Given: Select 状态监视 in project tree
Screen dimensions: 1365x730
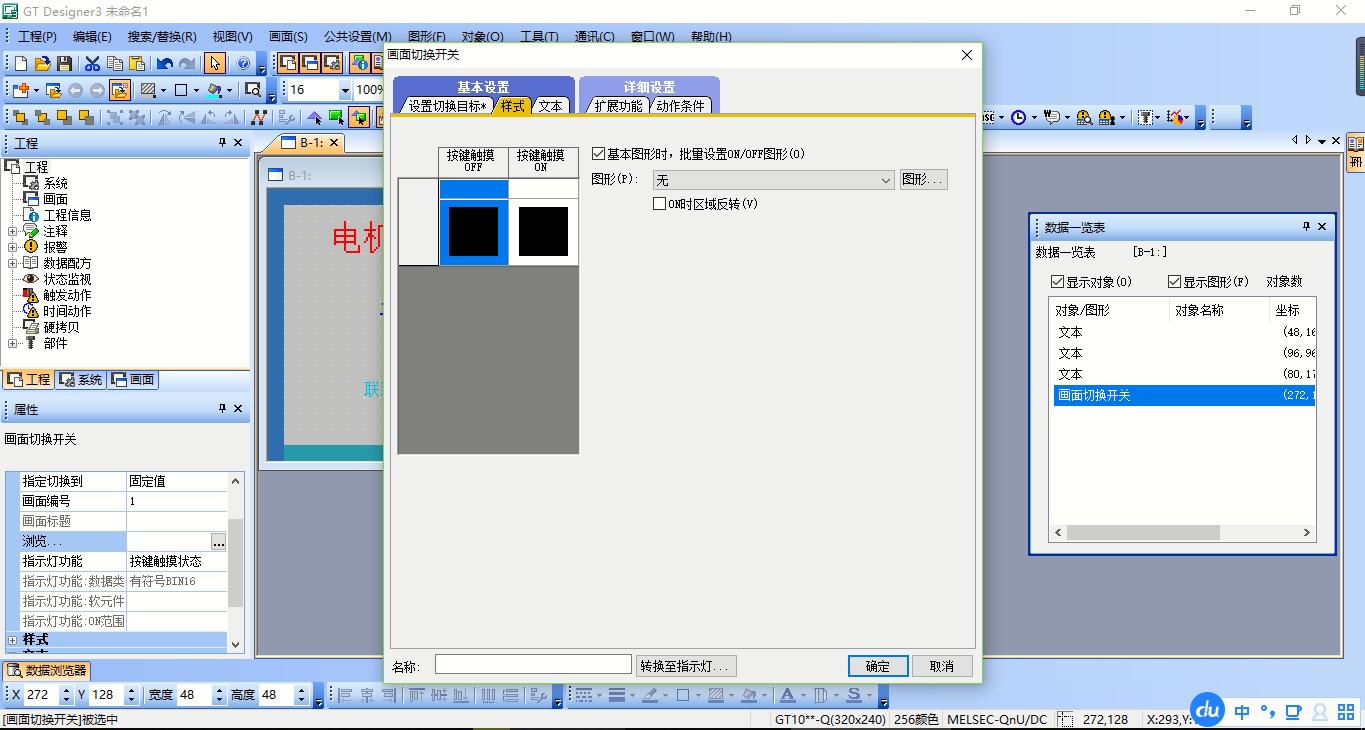Looking at the screenshot, I should click(67, 279).
